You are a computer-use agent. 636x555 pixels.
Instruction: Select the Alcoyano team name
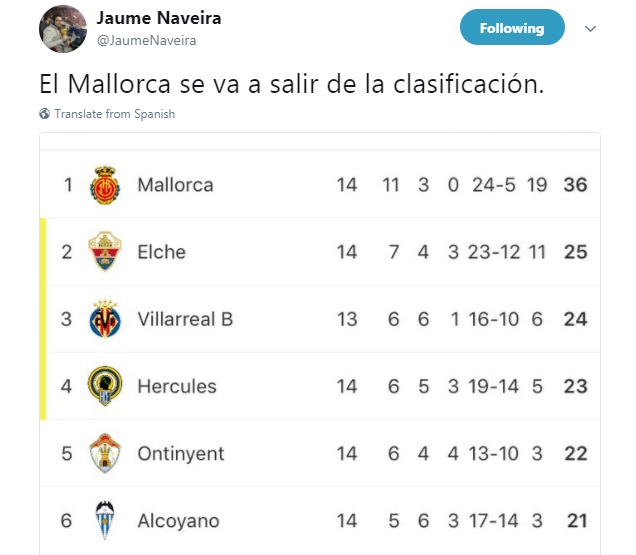[178, 521]
